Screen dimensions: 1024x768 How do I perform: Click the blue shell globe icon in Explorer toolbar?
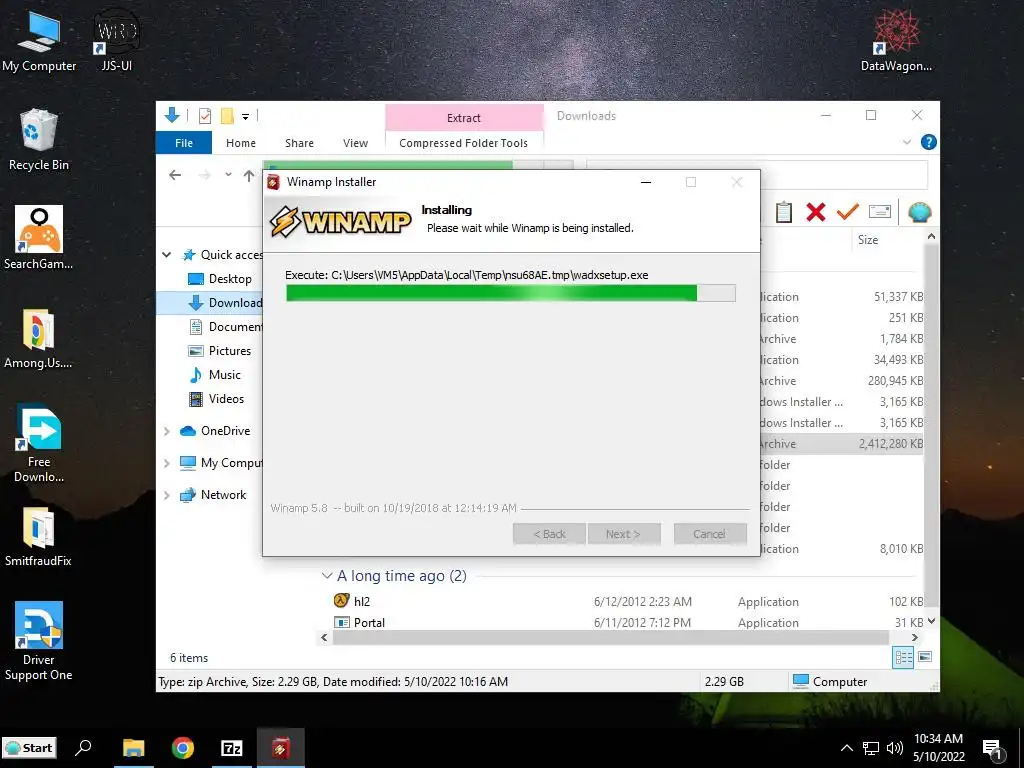pos(920,212)
